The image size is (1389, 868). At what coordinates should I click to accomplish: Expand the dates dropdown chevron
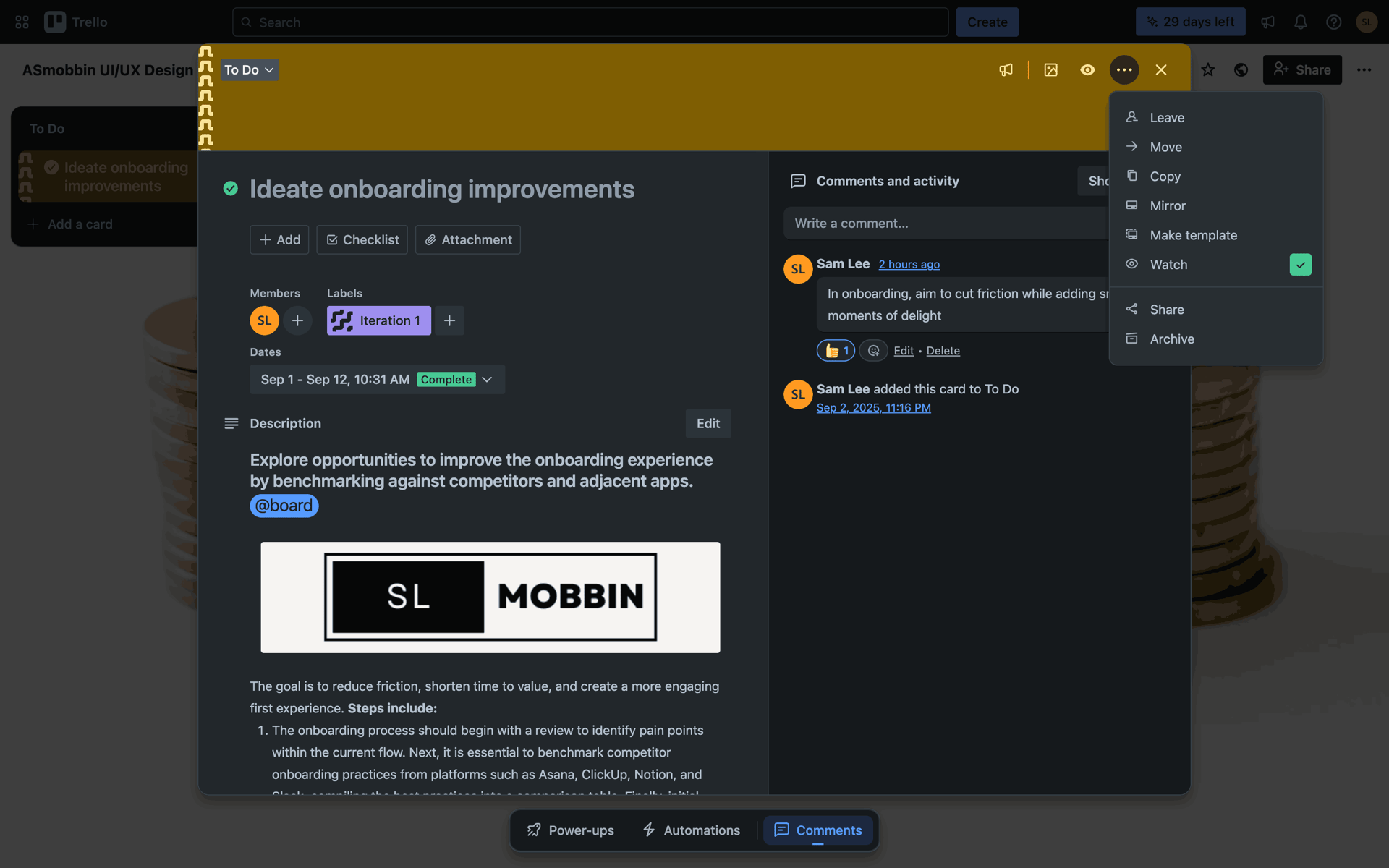point(488,380)
